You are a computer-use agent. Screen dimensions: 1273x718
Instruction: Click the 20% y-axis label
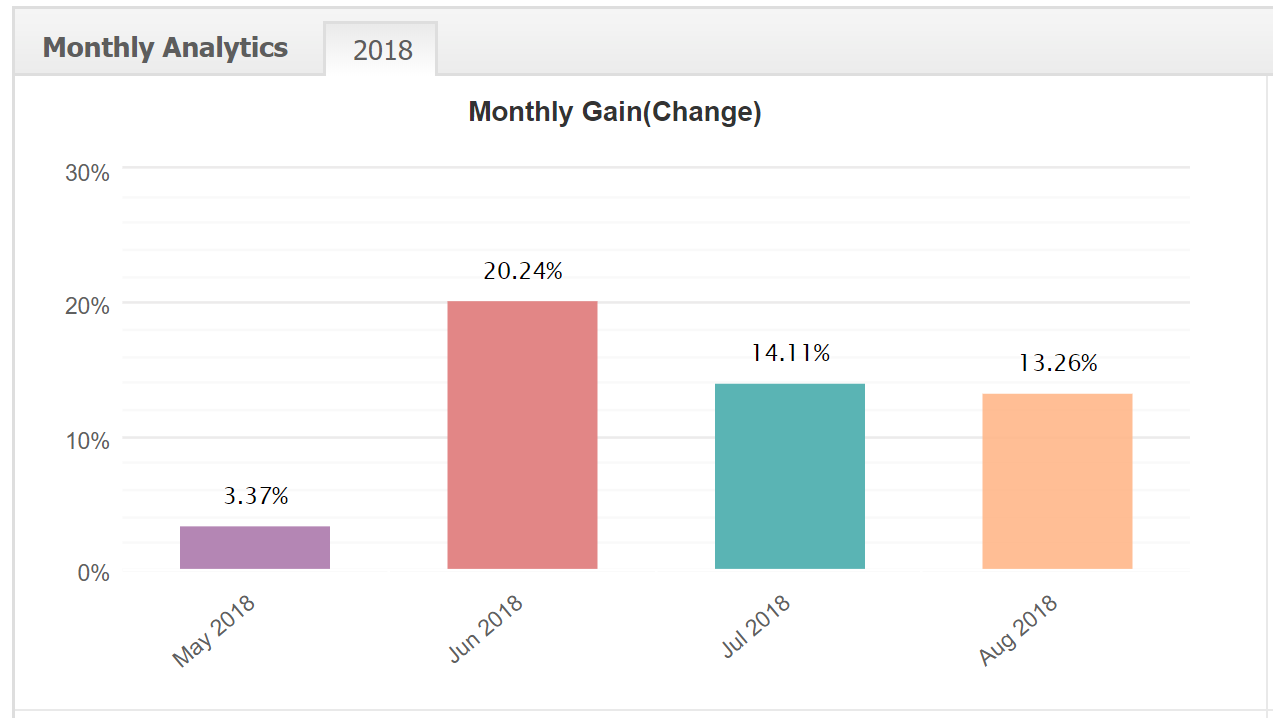pyautogui.click(x=87, y=306)
